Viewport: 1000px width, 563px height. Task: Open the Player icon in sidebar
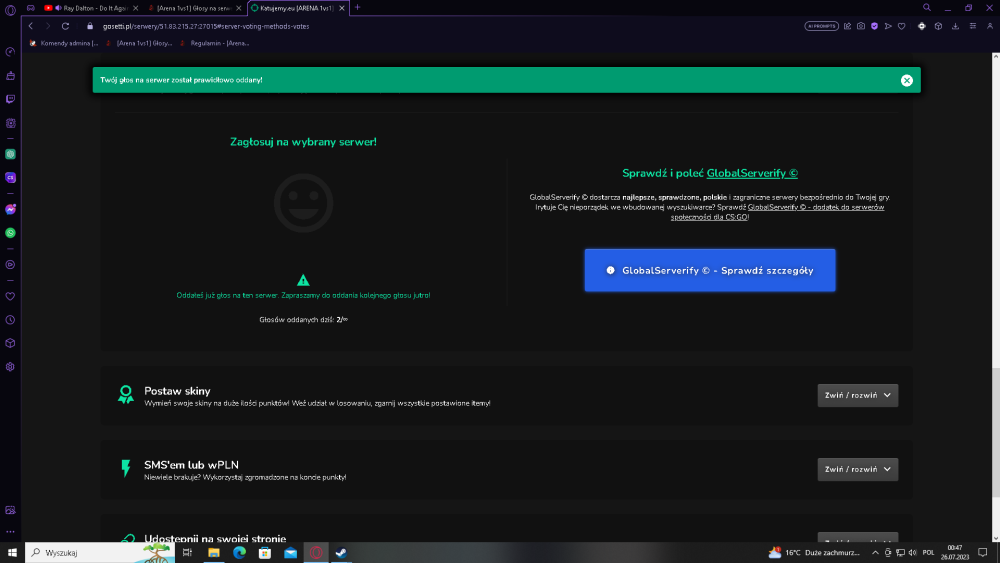(10, 265)
